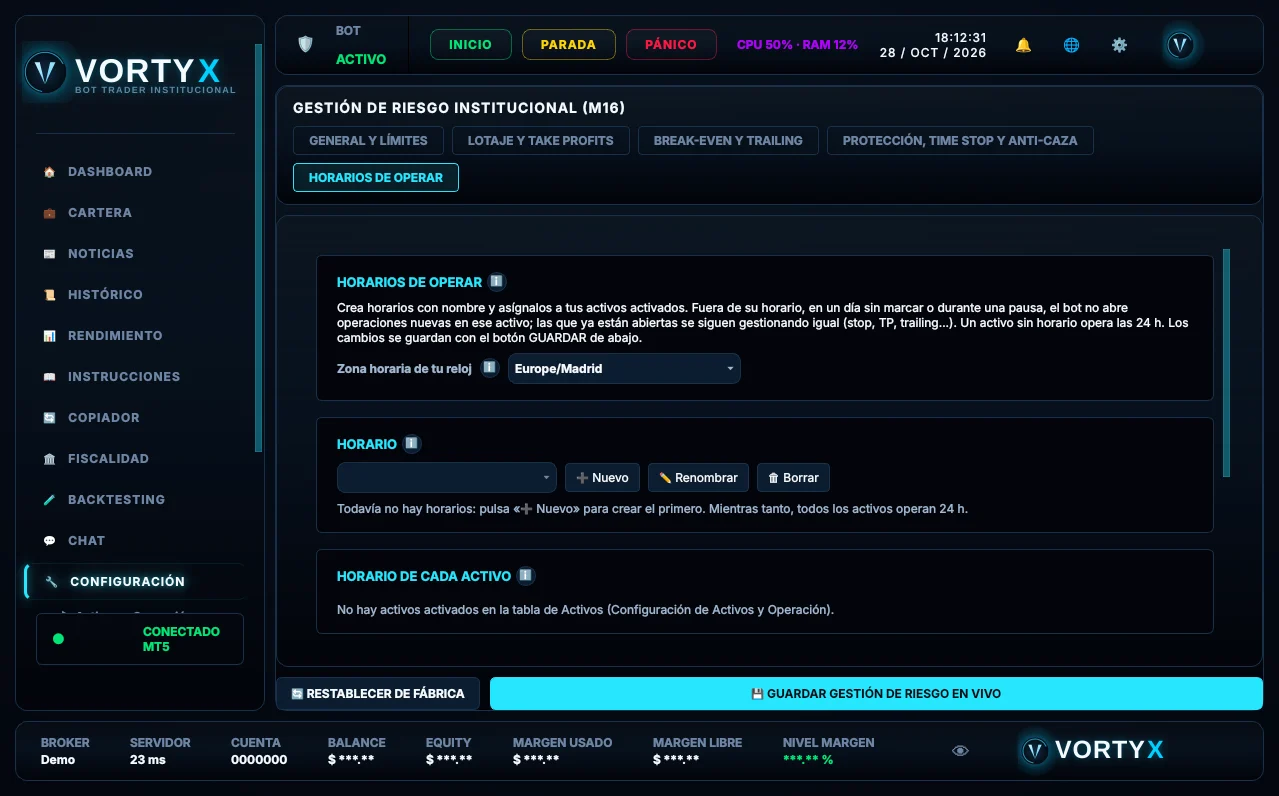
Task: Click GESTIÓN DE RIESGO INSTITUCIONAL (M16) heading
Action: tap(459, 108)
